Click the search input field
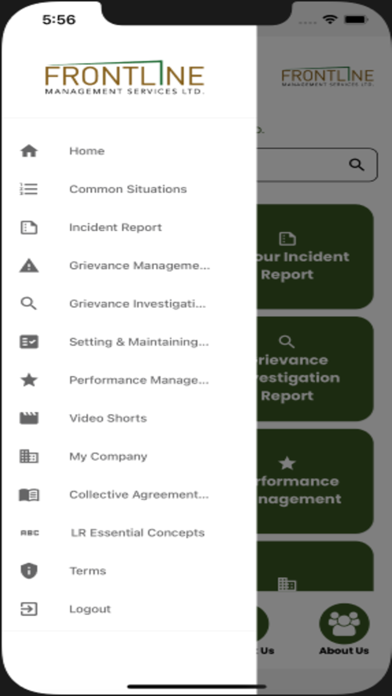 point(317,165)
